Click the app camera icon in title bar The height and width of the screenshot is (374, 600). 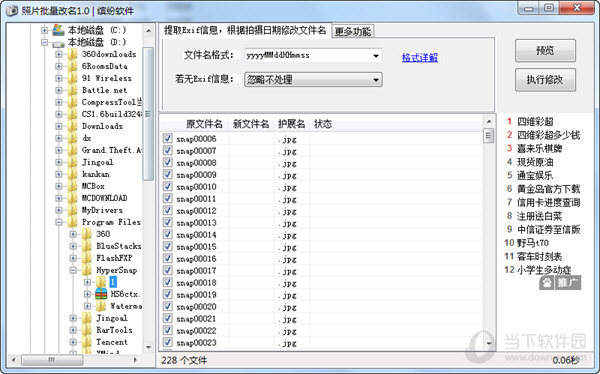pos(11,10)
